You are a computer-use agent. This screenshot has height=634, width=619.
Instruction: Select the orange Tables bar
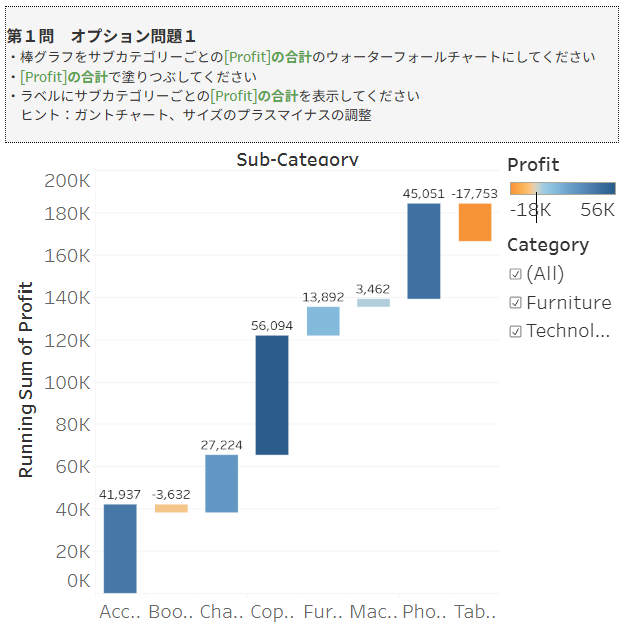475,222
